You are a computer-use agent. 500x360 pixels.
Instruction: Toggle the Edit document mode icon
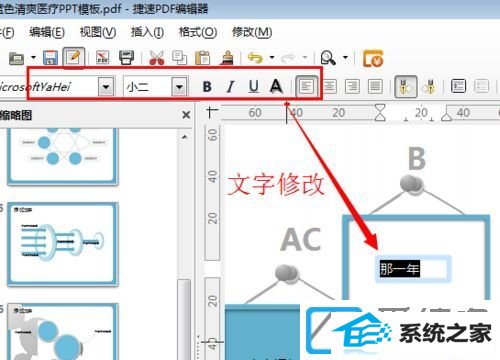click(x=73, y=58)
